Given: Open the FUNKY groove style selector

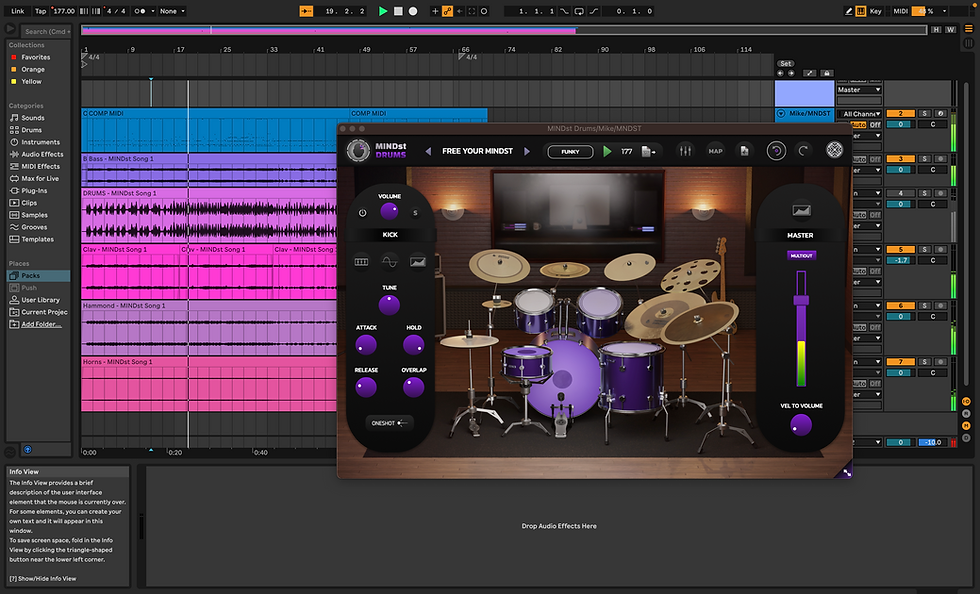Looking at the screenshot, I should tap(570, 151).
